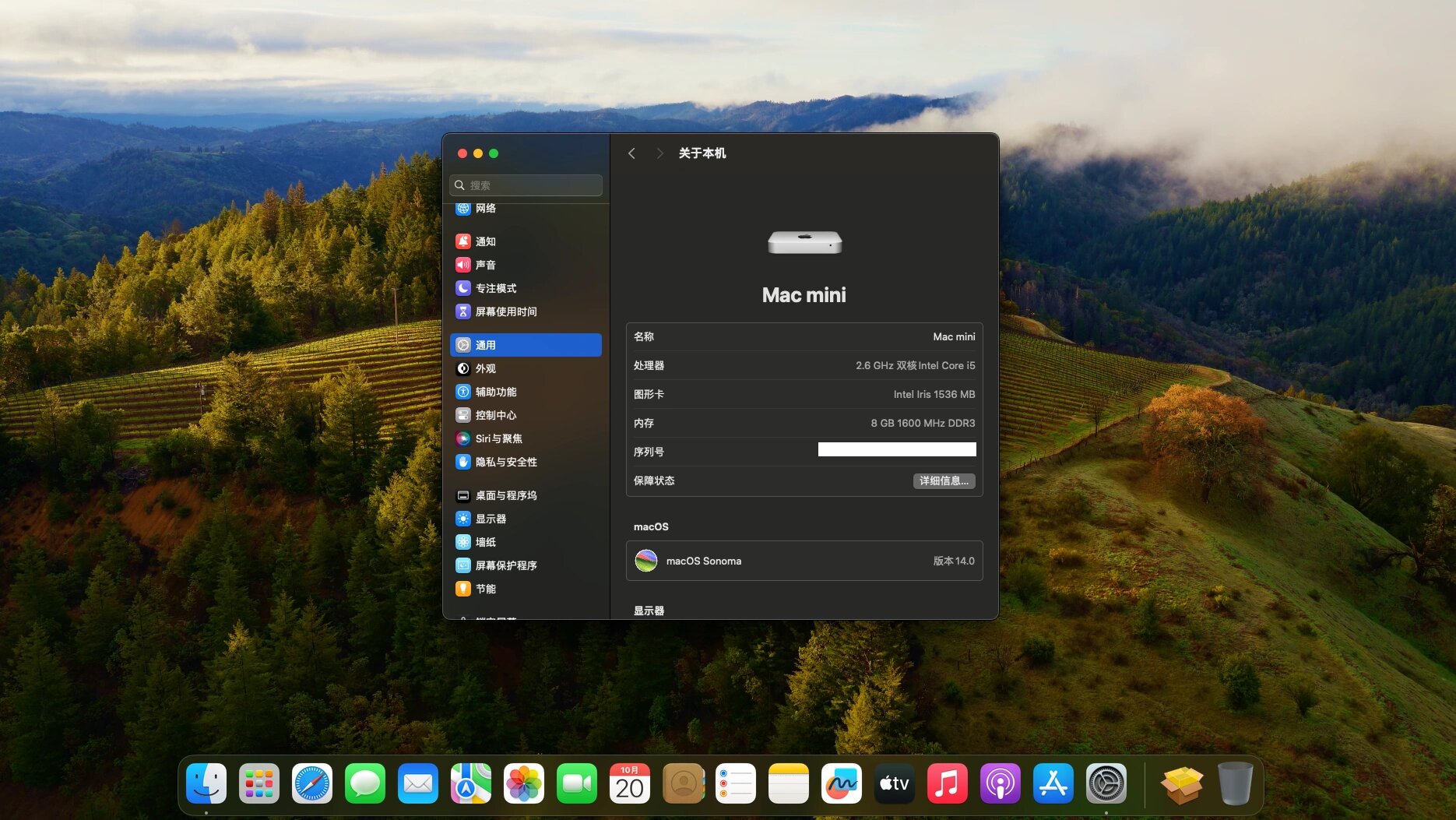Open Launchpad in the Dock
The image size is (1456, 820).
pos(259,783)
